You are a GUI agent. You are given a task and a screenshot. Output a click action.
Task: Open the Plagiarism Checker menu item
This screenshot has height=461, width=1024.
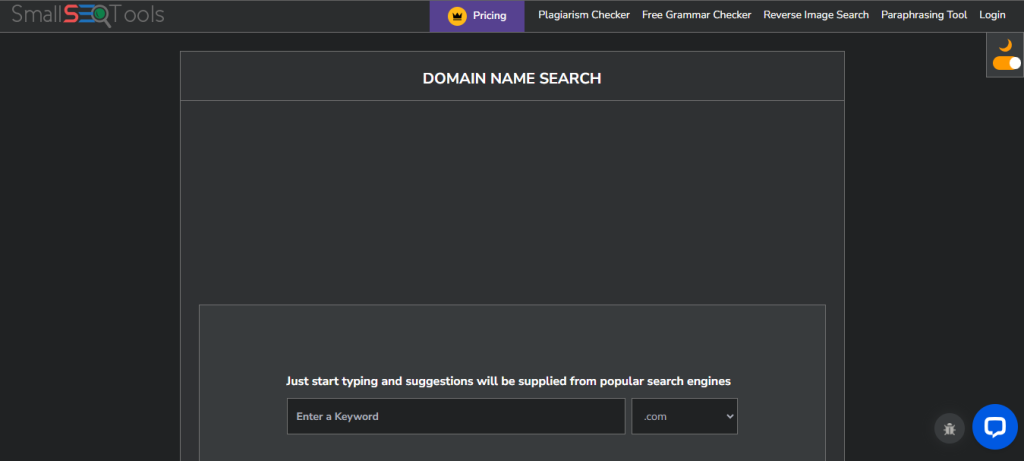tap(584, 15)
